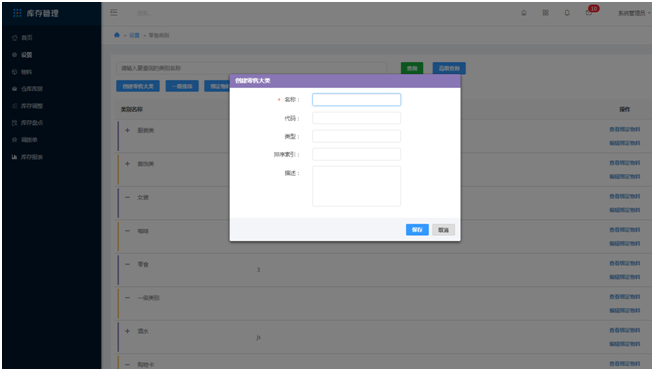Expand the first category row plus sign
This screenshot has height=371, width=654.
(x=127, y=130)
